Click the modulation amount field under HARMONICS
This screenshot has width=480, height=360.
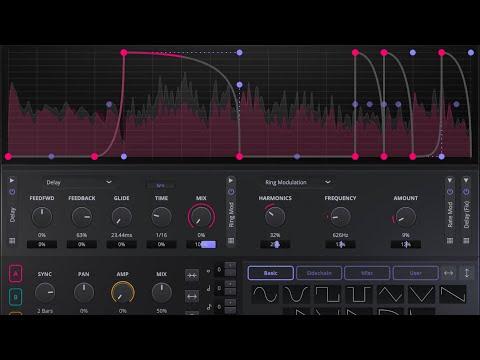(275, 244)
